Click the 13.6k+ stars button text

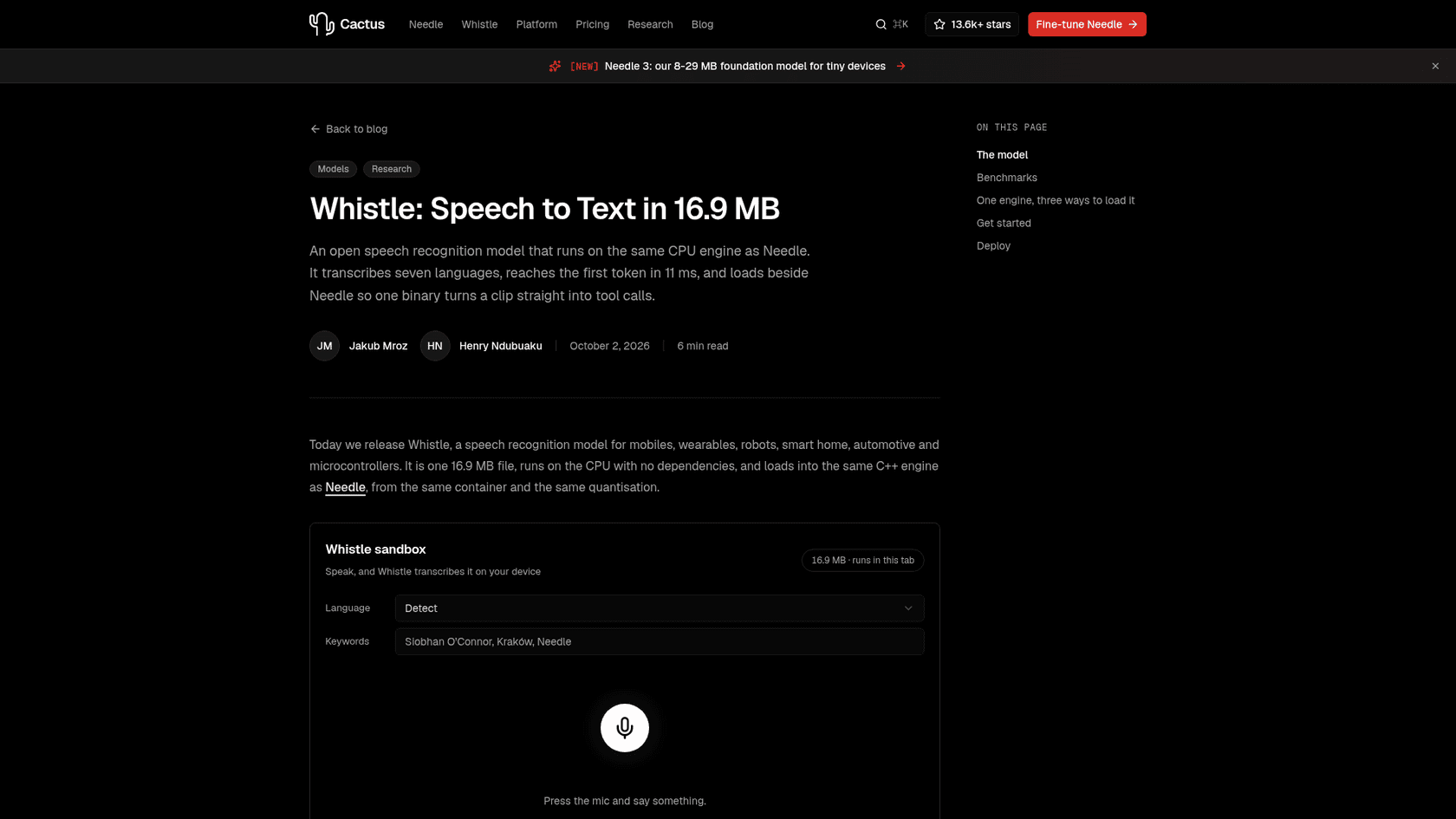pyautogui.click(x=980, y=24)
